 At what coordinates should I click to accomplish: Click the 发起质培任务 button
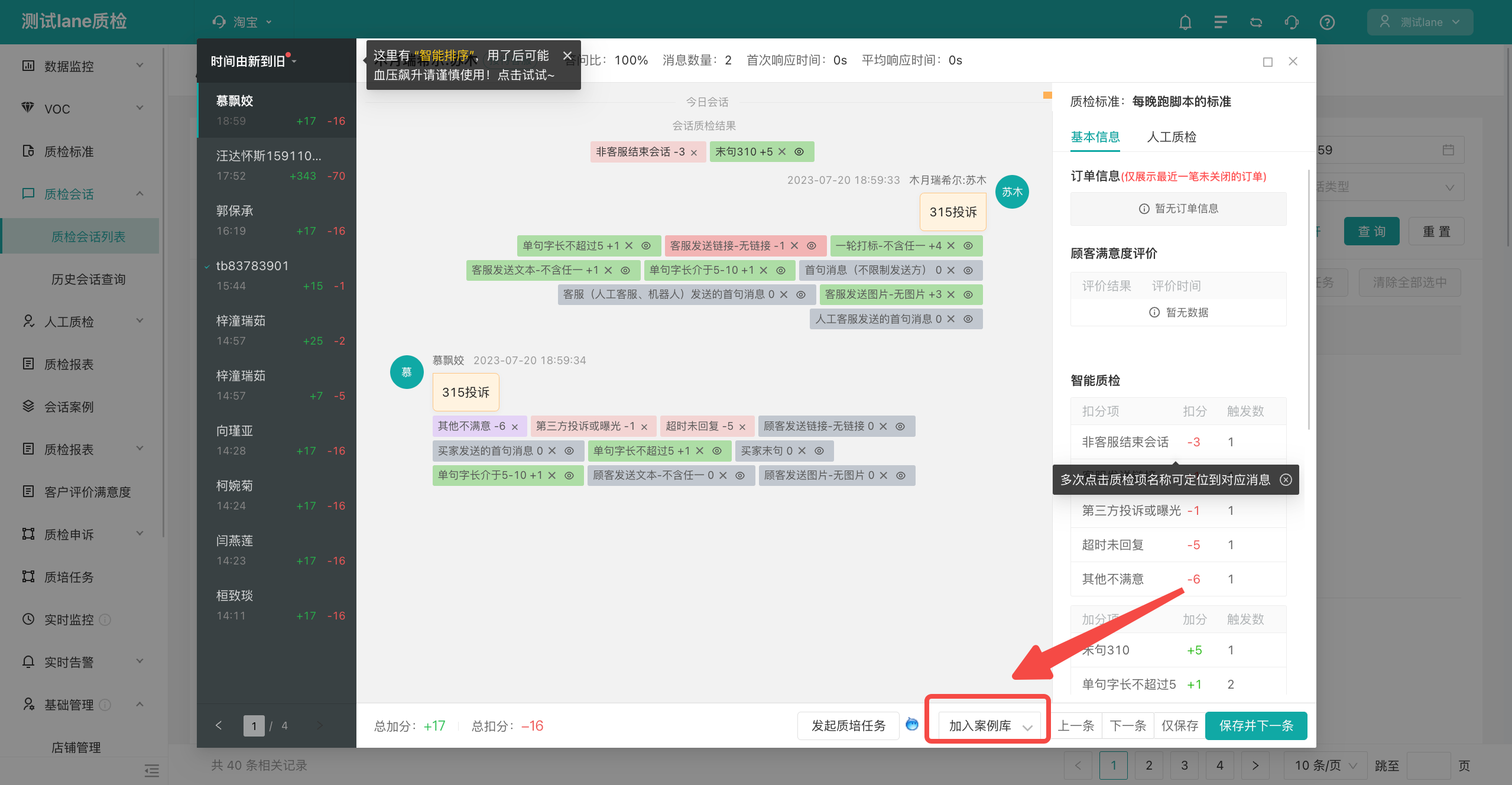[x=848, y=725]
